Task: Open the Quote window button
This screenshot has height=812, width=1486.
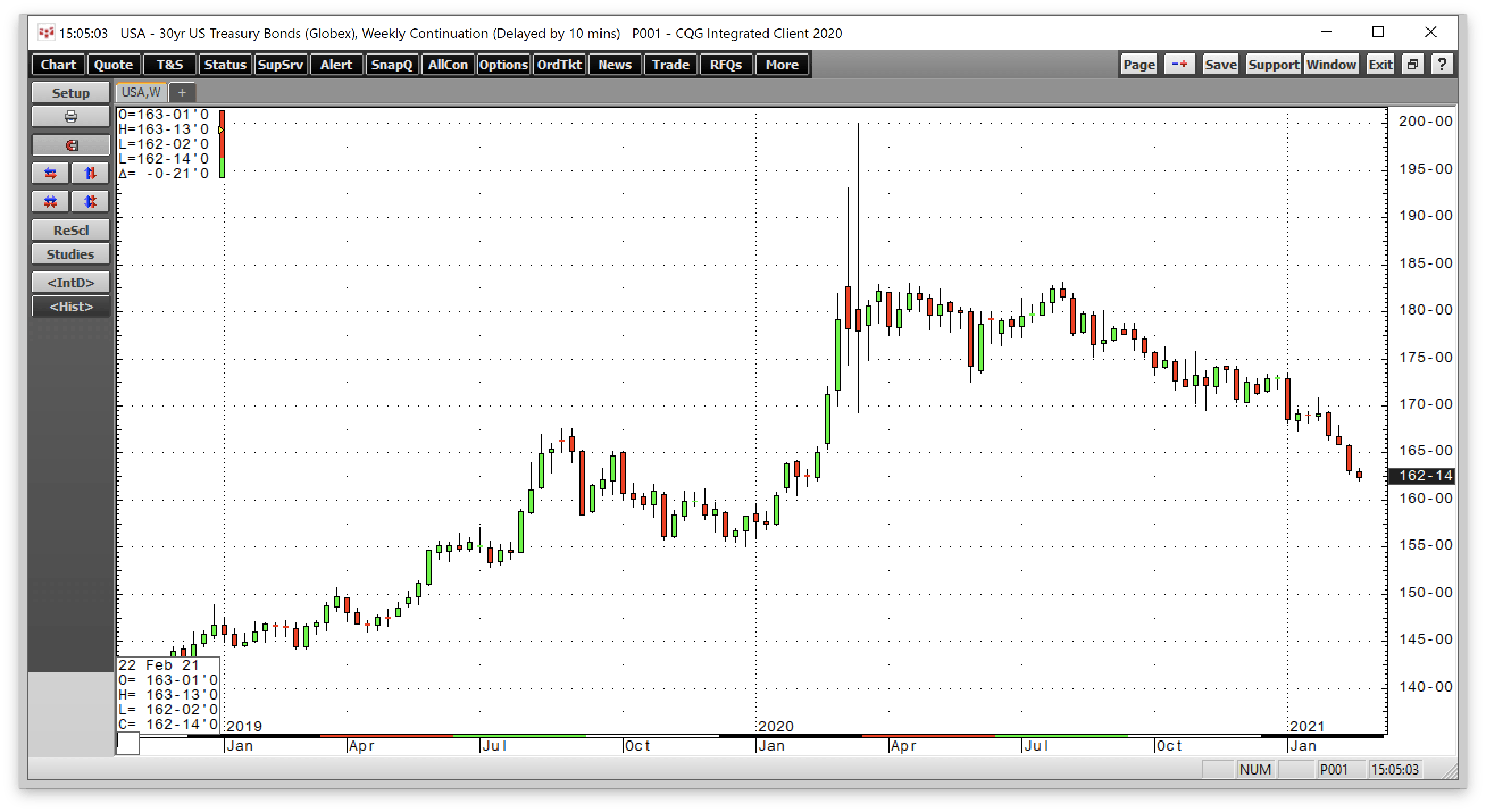Action: (113, 65)
